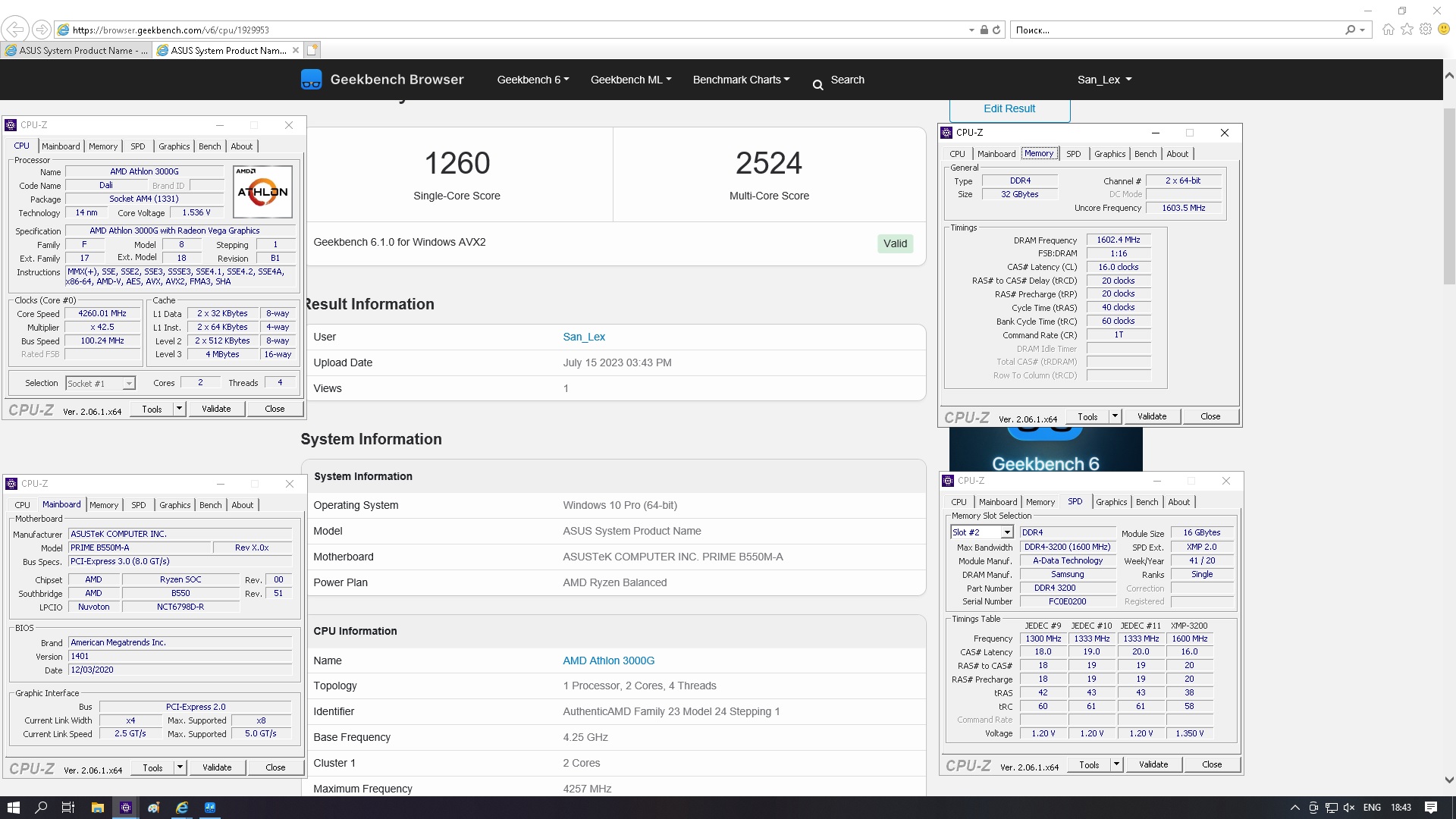Open Tools dropdown arrow in CPU window
The image size is (1456, 819).
(x=179, y=409)
